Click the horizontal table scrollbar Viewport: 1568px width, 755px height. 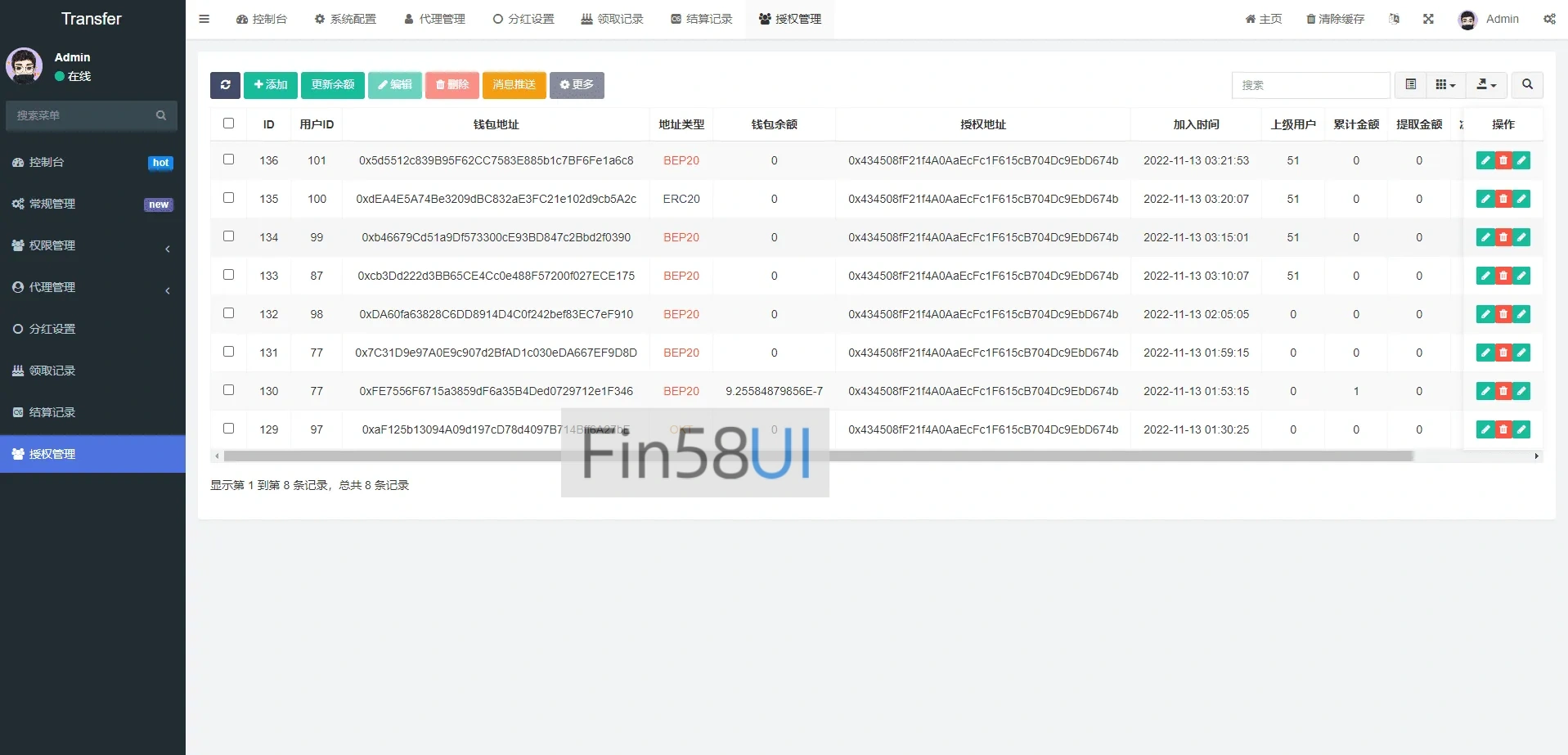(x=818, y=456)
